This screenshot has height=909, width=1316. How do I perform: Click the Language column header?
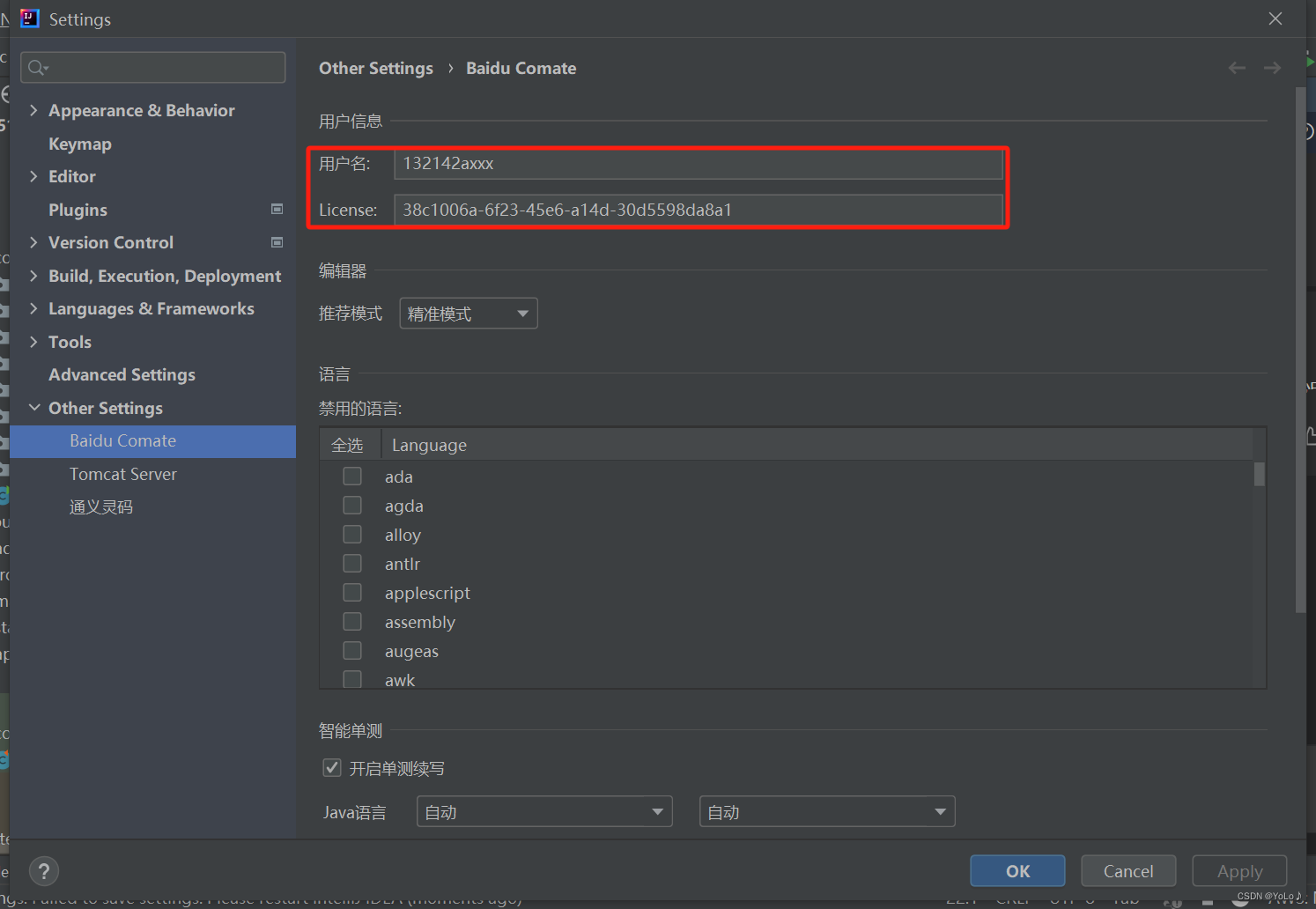pos(429,445)
